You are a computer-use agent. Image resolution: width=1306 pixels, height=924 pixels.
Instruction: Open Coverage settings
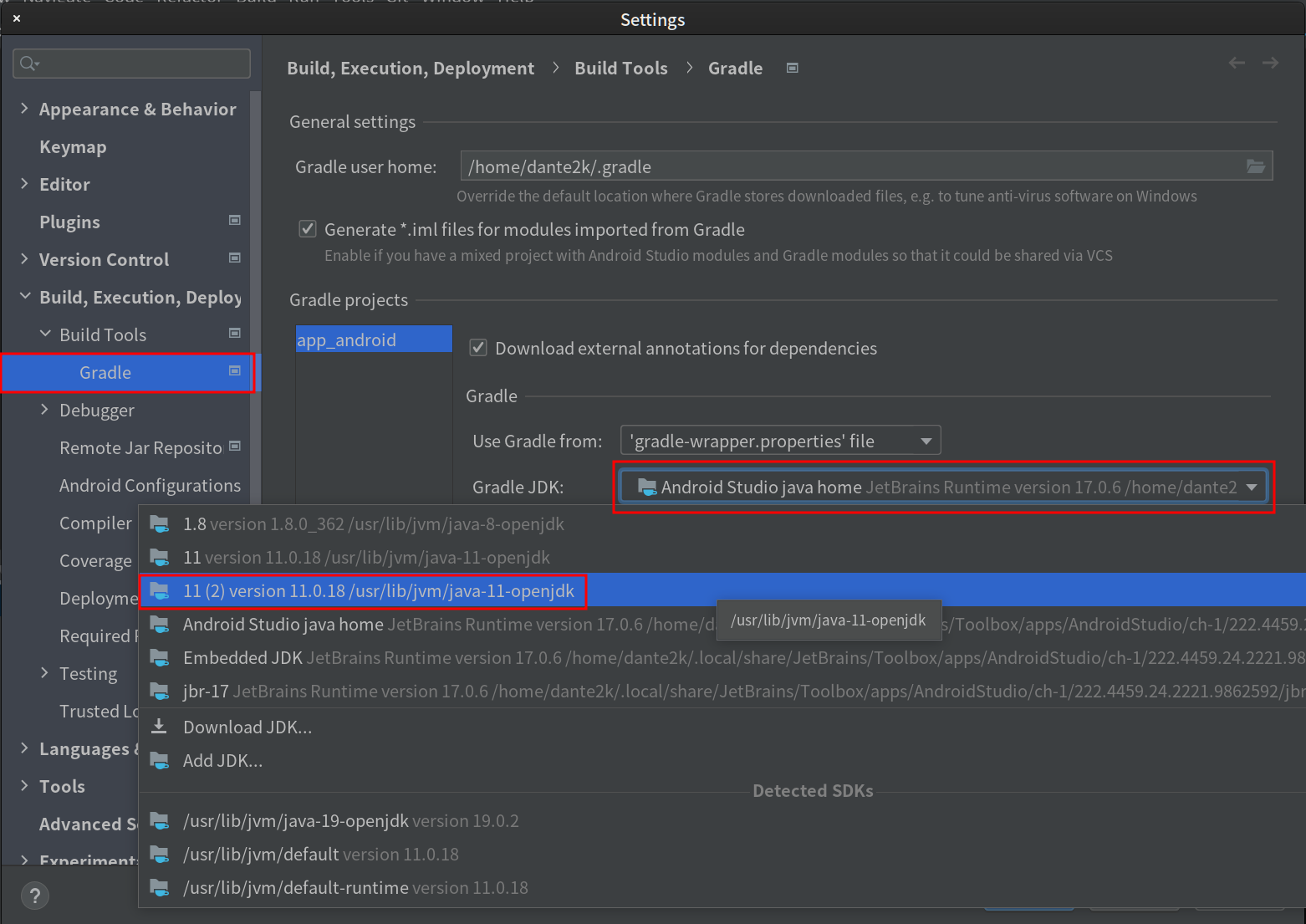click(x=95, y=560)
